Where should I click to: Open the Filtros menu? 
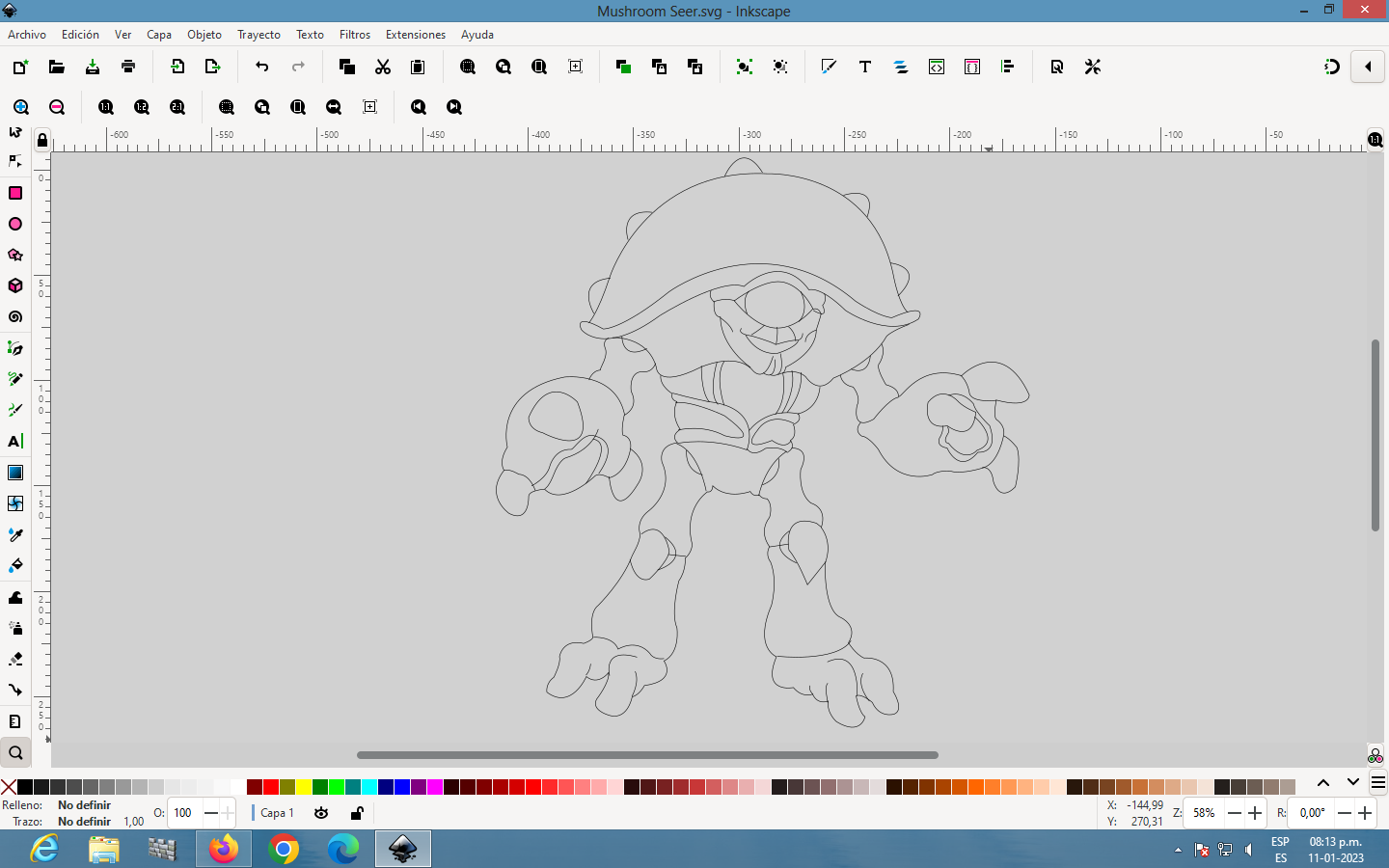(x=355, y=35)
